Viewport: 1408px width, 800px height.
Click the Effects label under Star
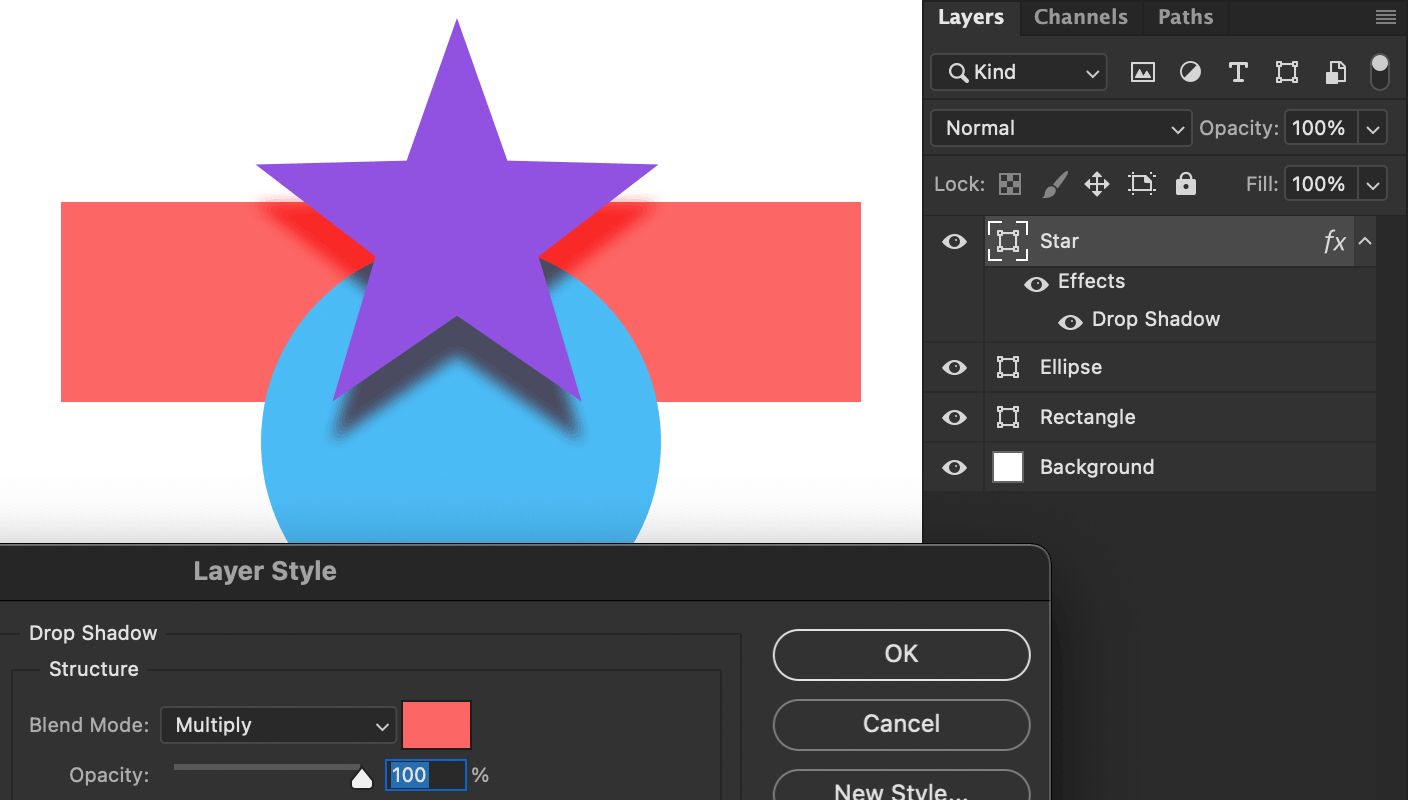click(1091, 281)
